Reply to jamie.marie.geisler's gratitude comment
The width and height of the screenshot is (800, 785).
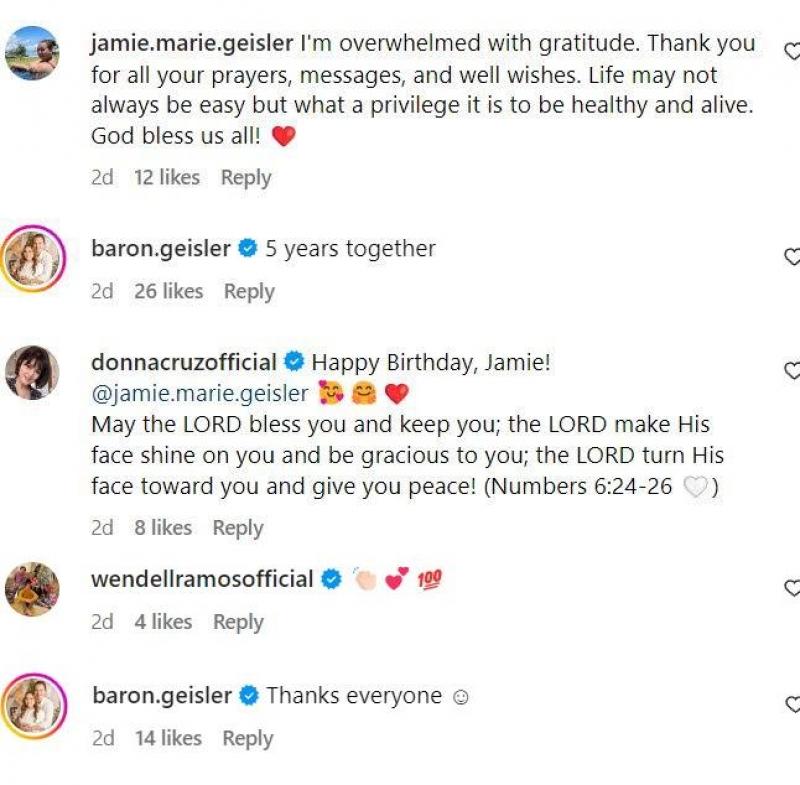point(245,177)
